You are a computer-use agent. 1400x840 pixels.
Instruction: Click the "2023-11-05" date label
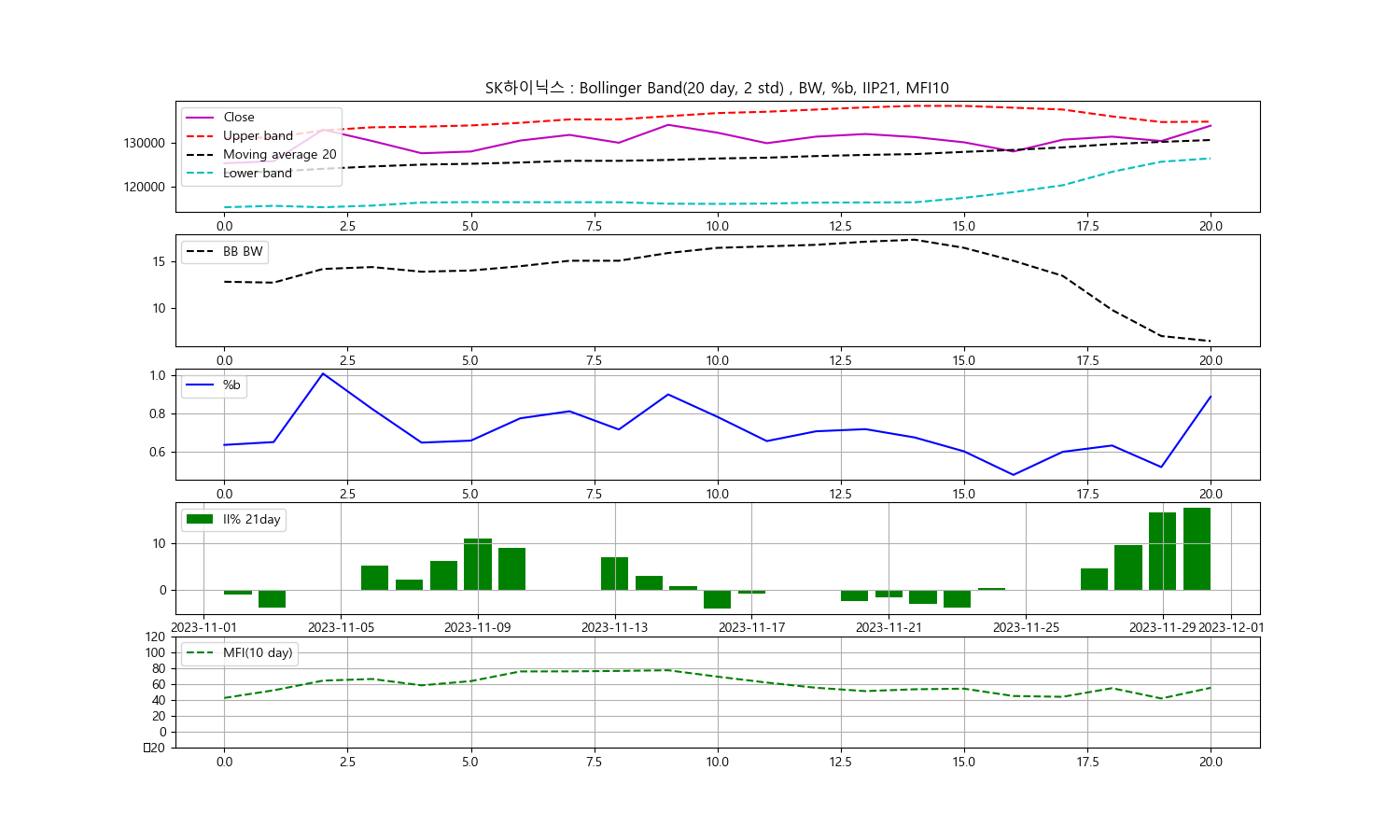341,628
